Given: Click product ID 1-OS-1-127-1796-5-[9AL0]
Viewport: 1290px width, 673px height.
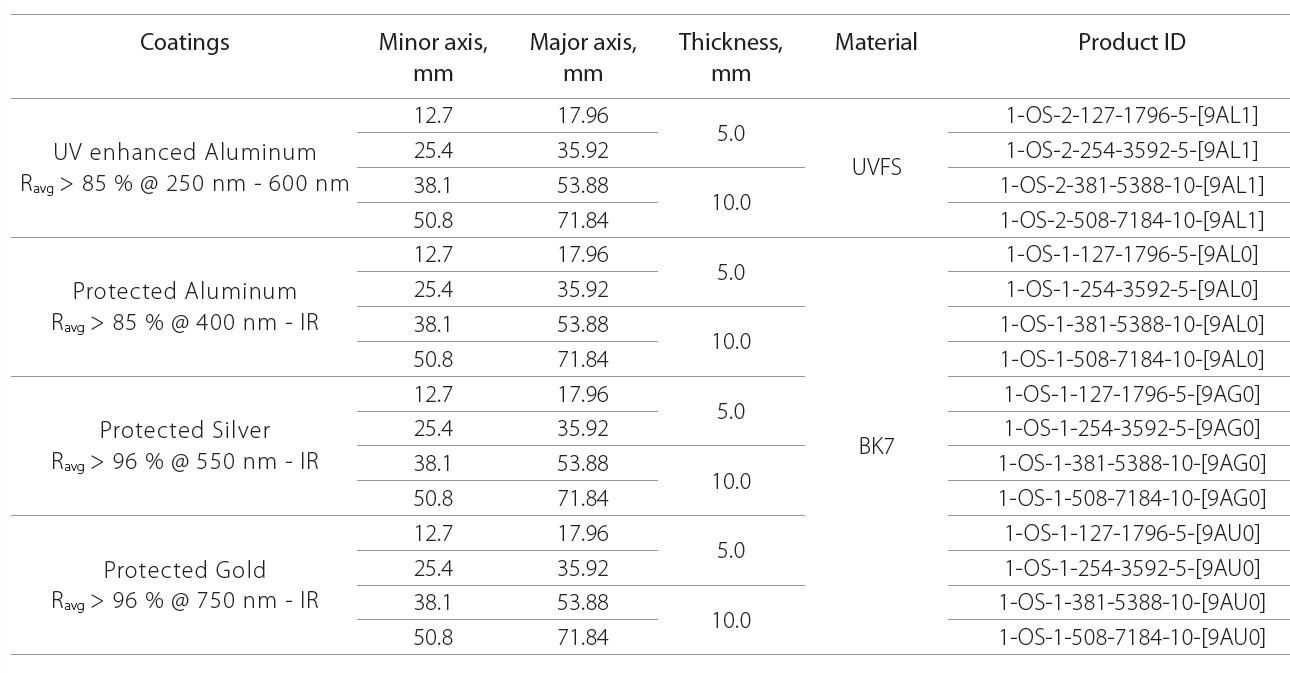Looking at the screenshot, I should [x=1131, y=254].
